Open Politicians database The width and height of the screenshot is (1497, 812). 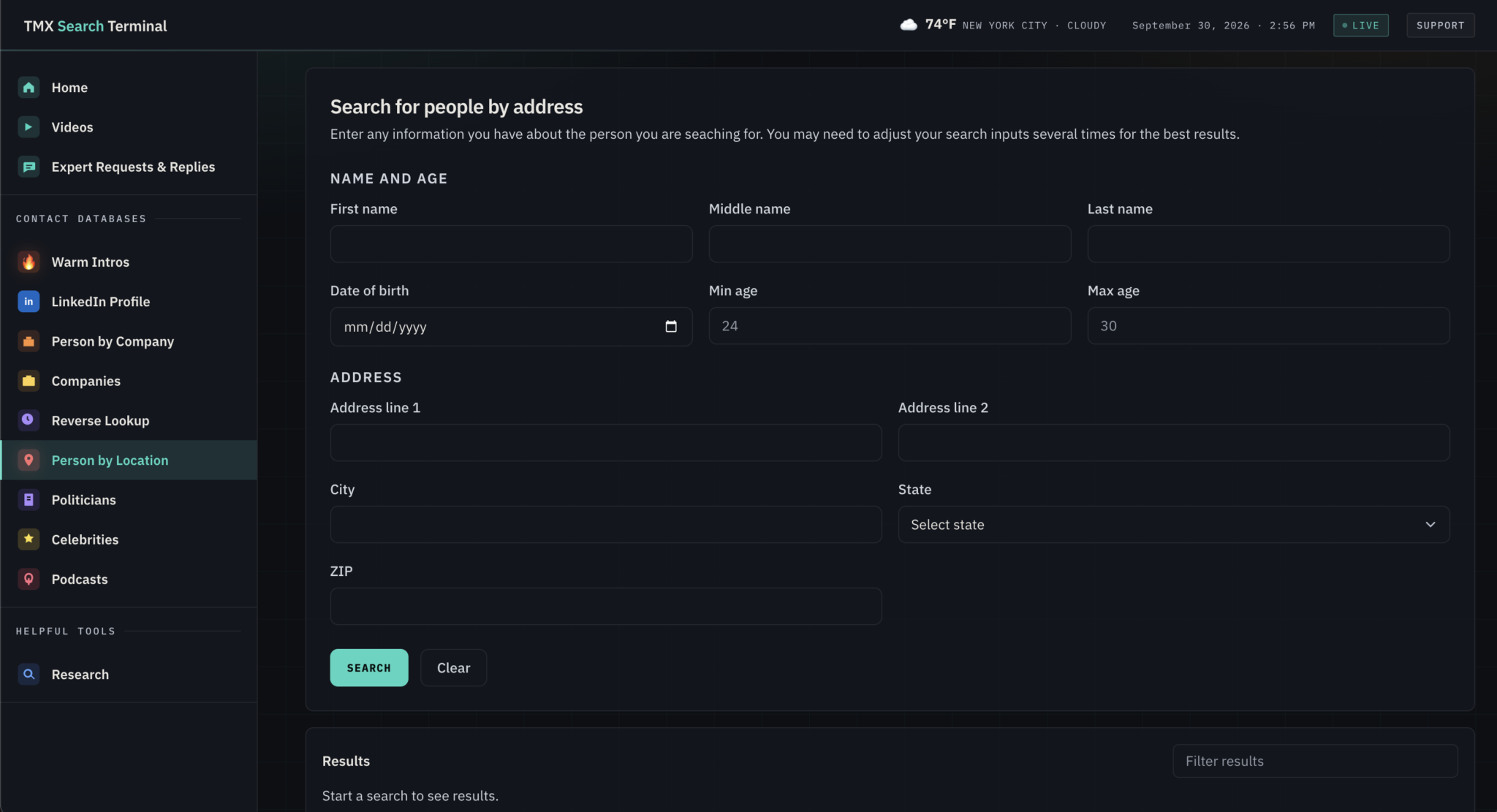[x=129, y=500]
